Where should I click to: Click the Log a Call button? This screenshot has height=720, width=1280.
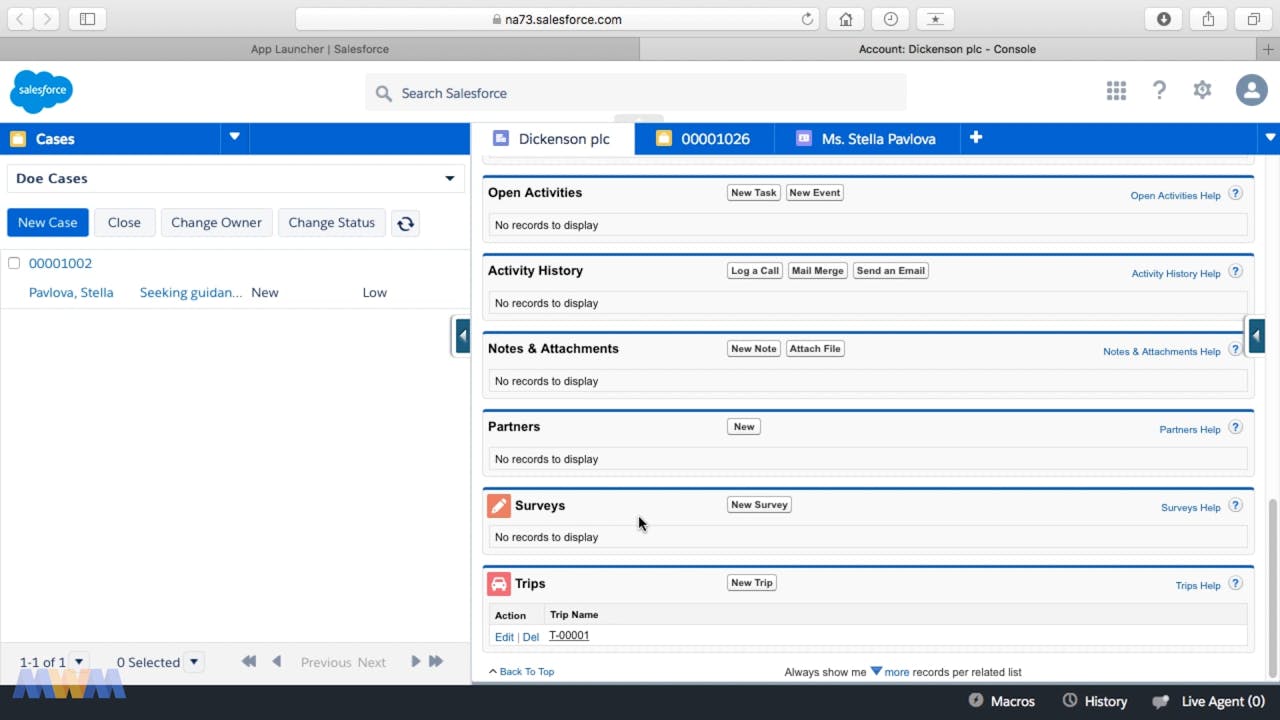(x=755, y=271)
